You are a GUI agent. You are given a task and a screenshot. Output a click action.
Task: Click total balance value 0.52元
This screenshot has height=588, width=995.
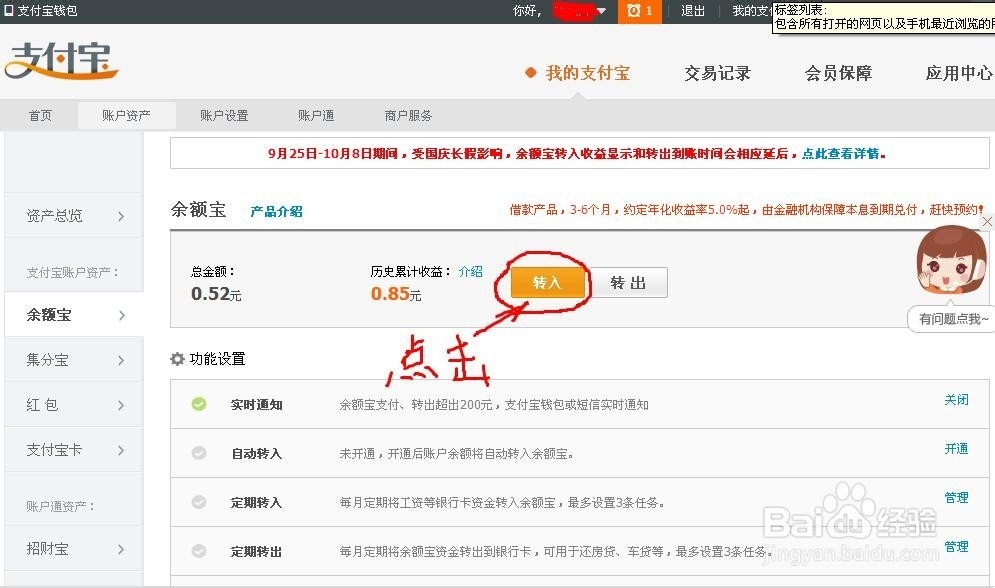(x=216, y=294)
